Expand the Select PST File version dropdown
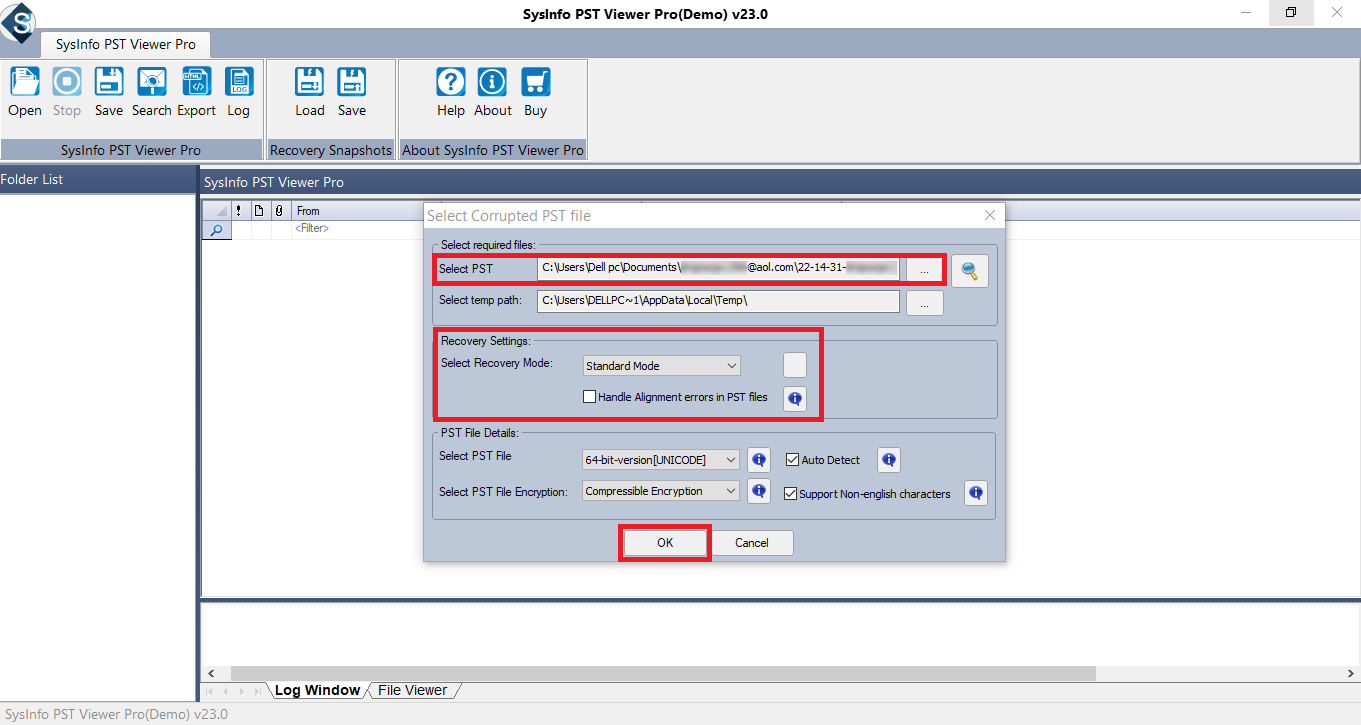 (662, 460)
